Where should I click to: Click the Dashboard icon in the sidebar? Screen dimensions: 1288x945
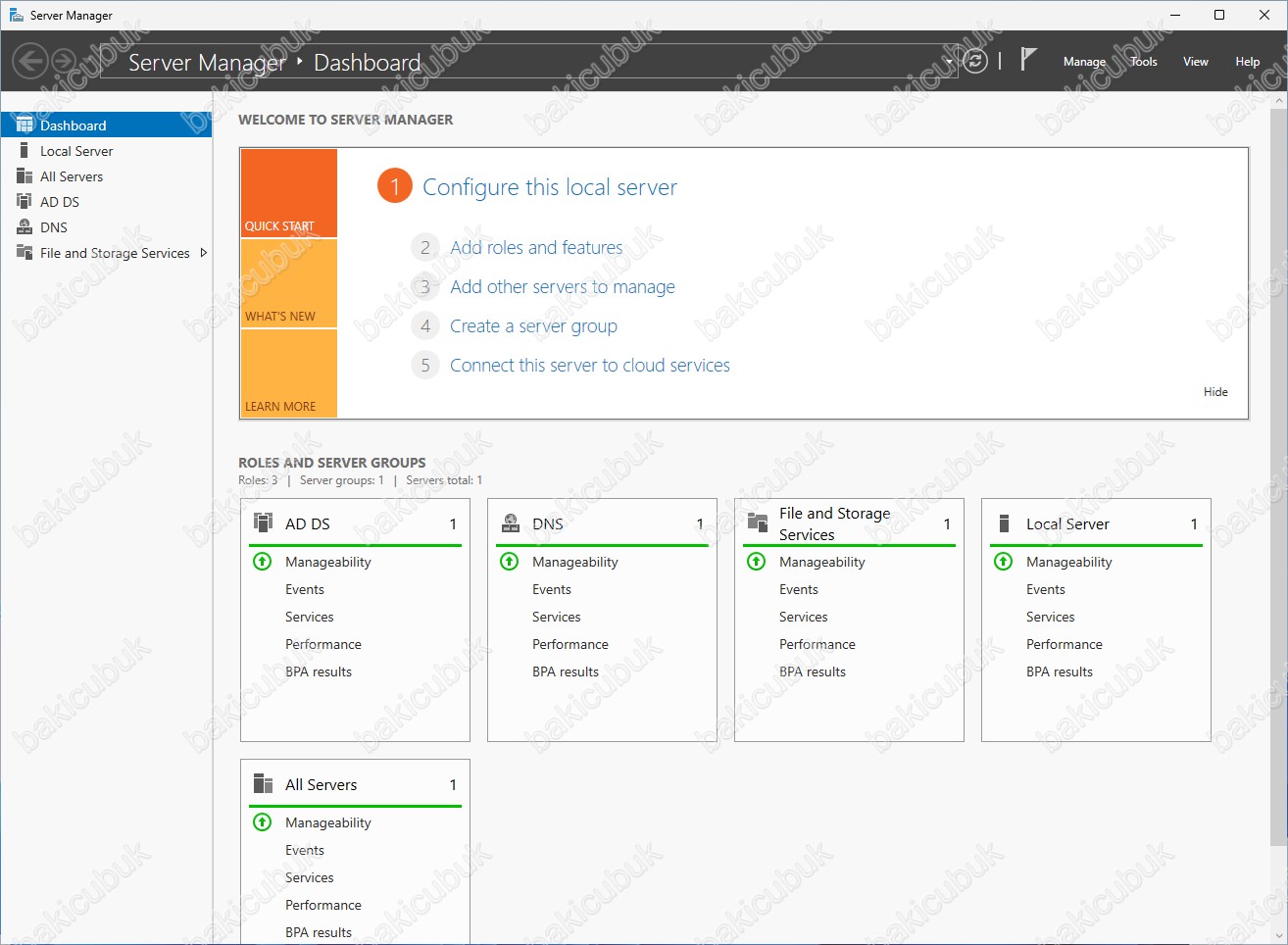click(25, 125)
